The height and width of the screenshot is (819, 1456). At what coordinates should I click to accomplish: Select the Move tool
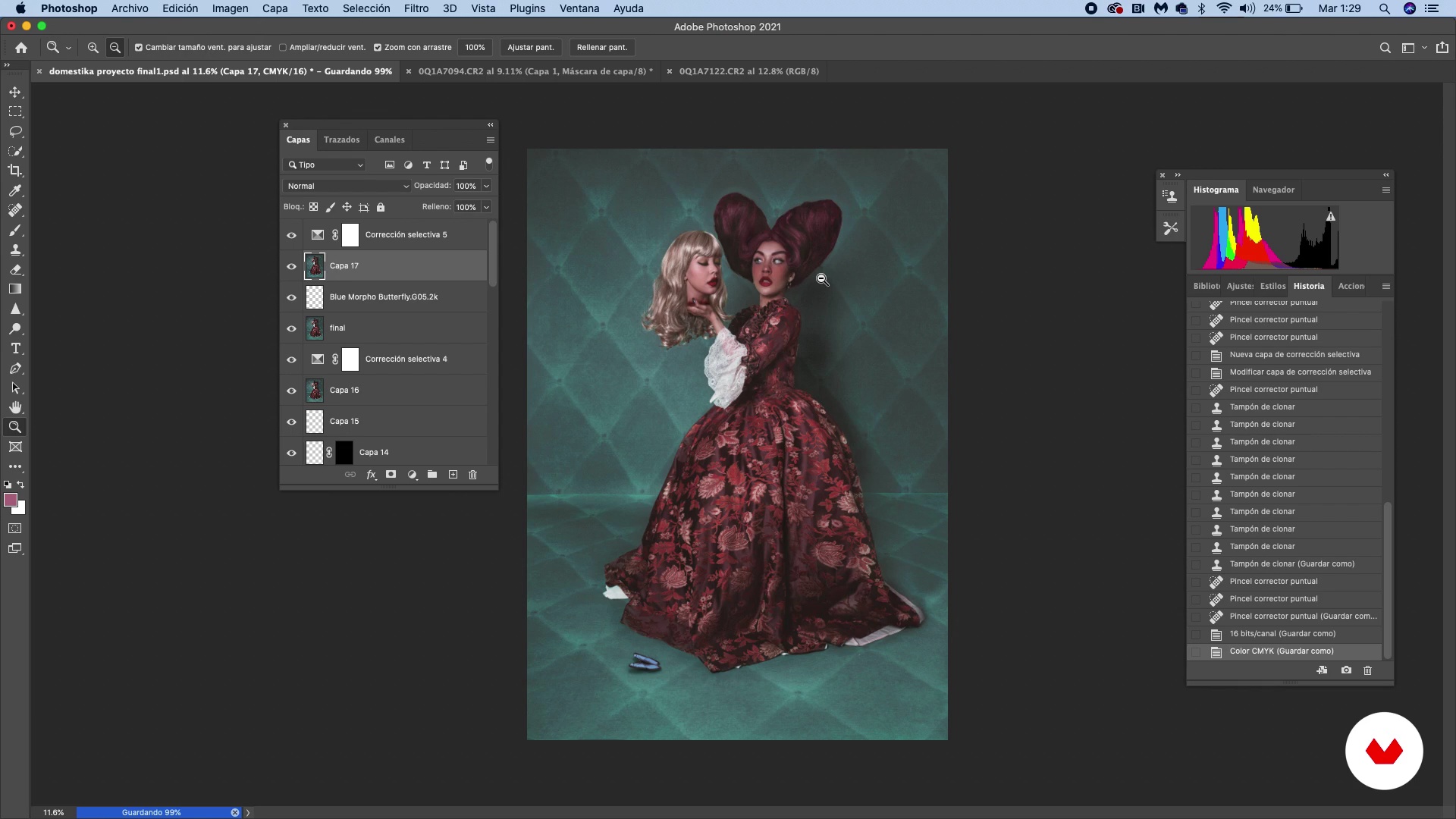click(15, 92)
